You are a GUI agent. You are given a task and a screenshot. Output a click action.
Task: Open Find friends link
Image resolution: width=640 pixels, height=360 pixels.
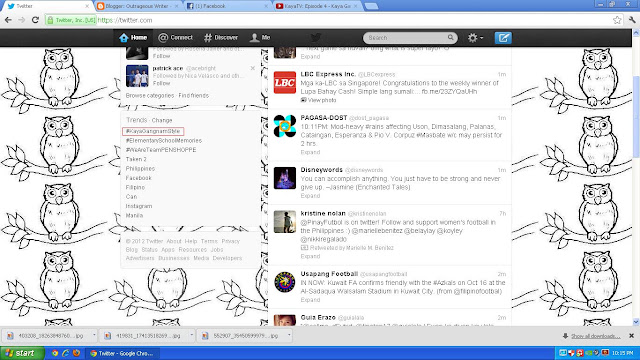coord(193,96)
